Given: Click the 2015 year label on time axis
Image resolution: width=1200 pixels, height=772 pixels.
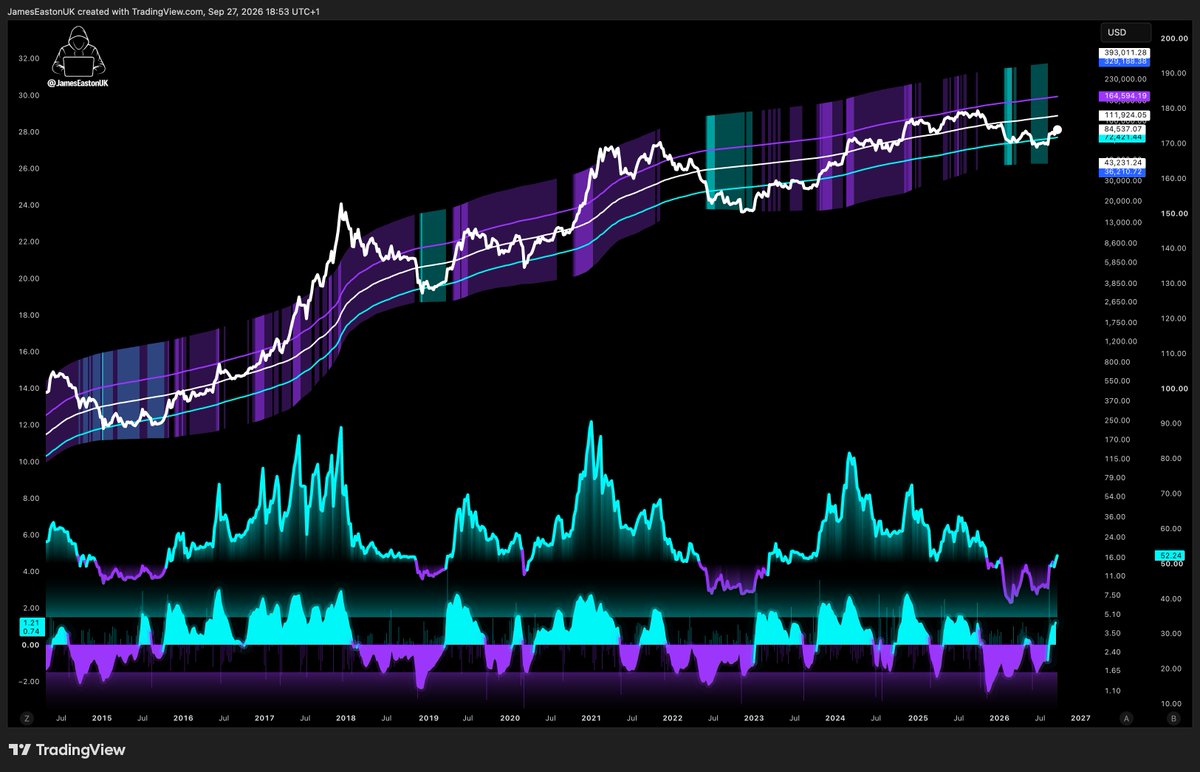Looking at the screenshot, I should coord(102,718).
